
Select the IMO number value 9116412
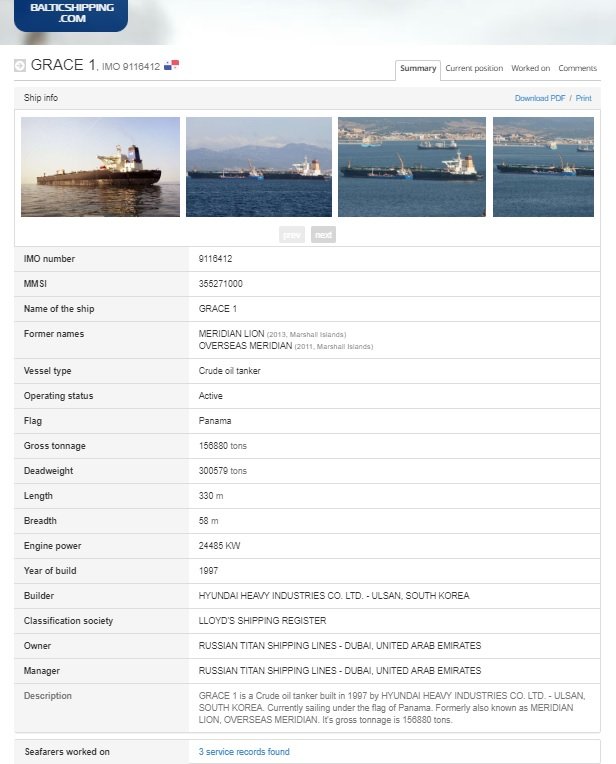[x=215, y=259]
